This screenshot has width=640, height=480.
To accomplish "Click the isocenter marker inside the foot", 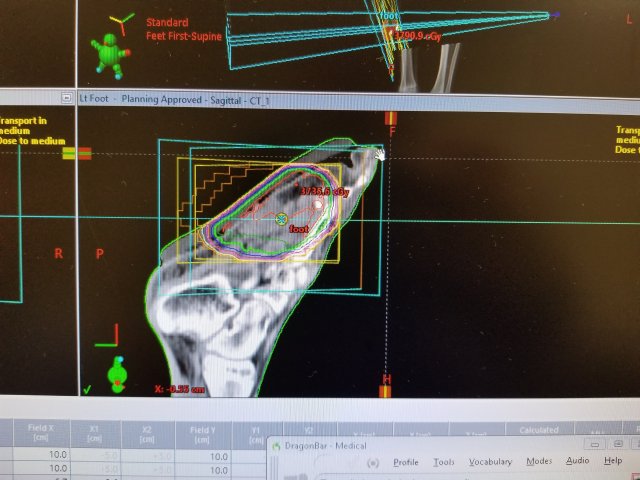I will tap(282, 218).
